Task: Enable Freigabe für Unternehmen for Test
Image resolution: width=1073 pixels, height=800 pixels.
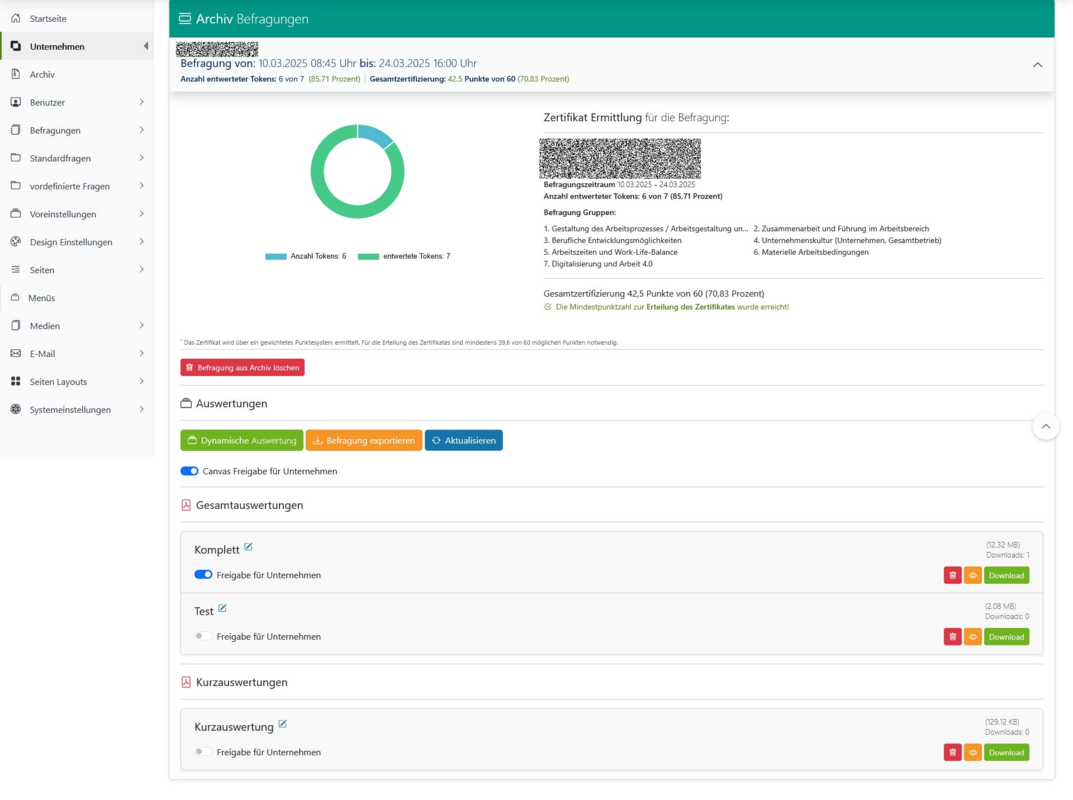Action: point(203,636)
